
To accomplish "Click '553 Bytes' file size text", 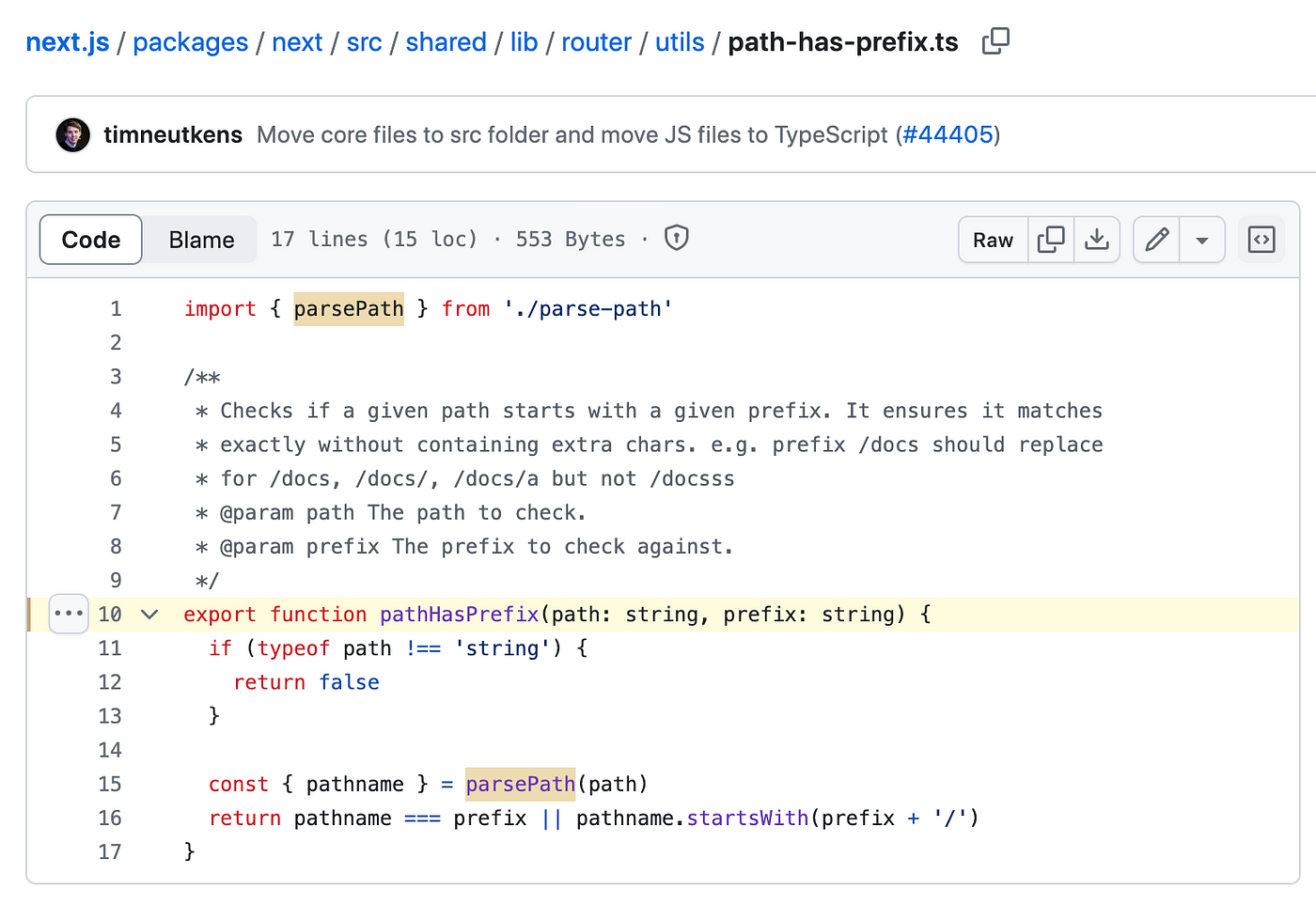I will click(x=571, y=240).
